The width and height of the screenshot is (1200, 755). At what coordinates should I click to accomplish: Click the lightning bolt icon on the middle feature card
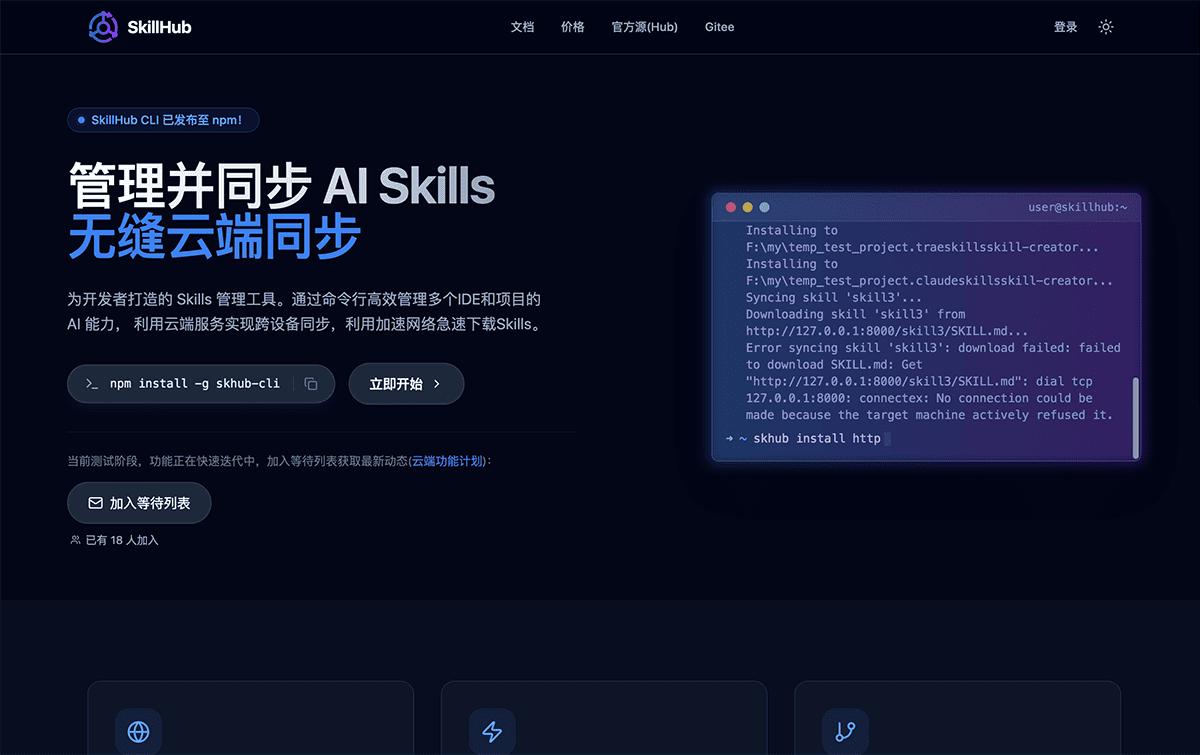tap(492, 732)
